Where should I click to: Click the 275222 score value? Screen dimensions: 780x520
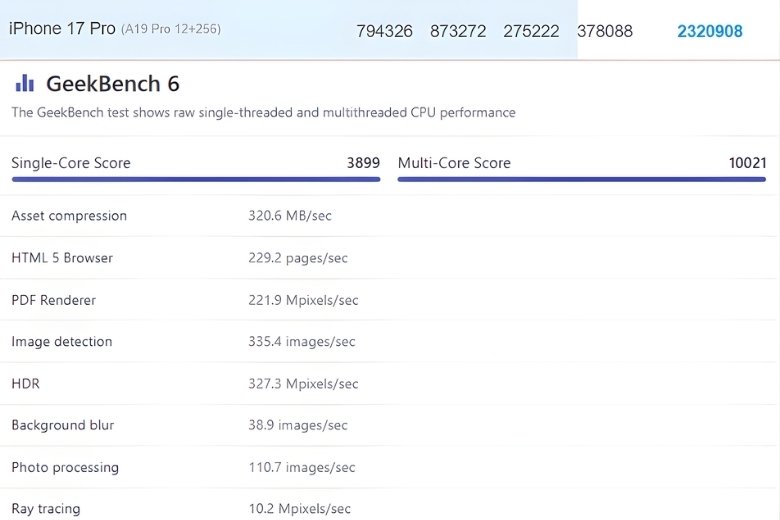(531, 31)
